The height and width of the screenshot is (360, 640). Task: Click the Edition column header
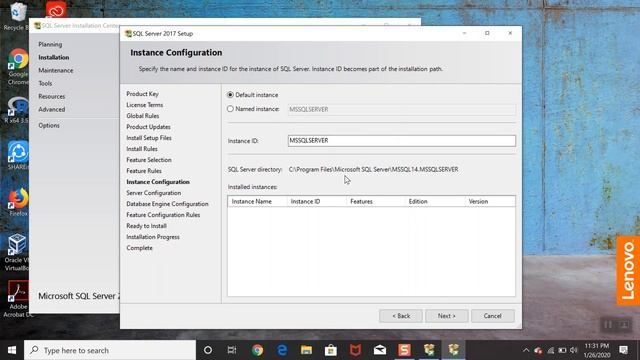click(435, 201)
